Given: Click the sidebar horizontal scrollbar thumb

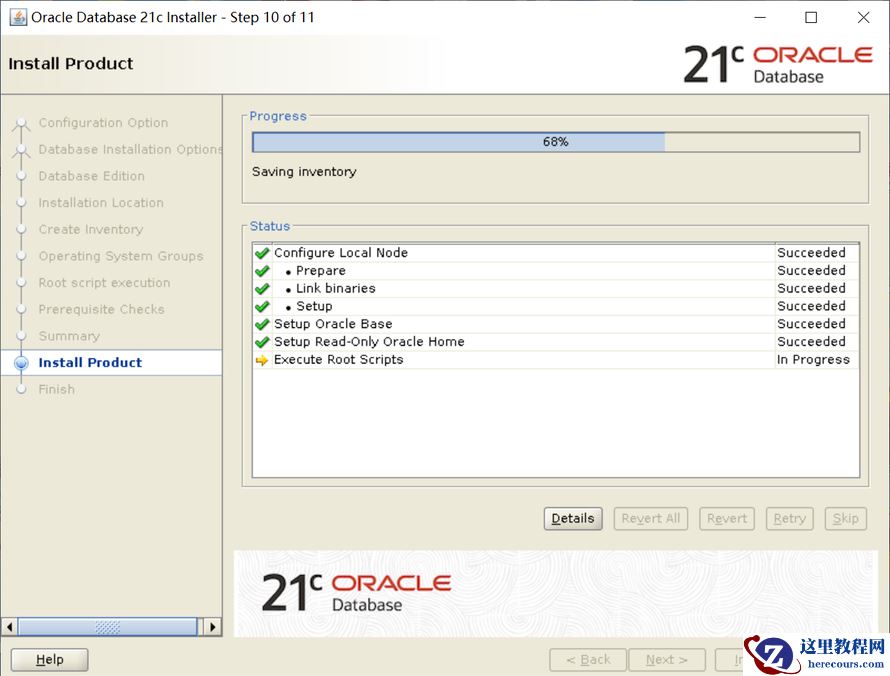Looking at the screenshot, I should point(108,627).
